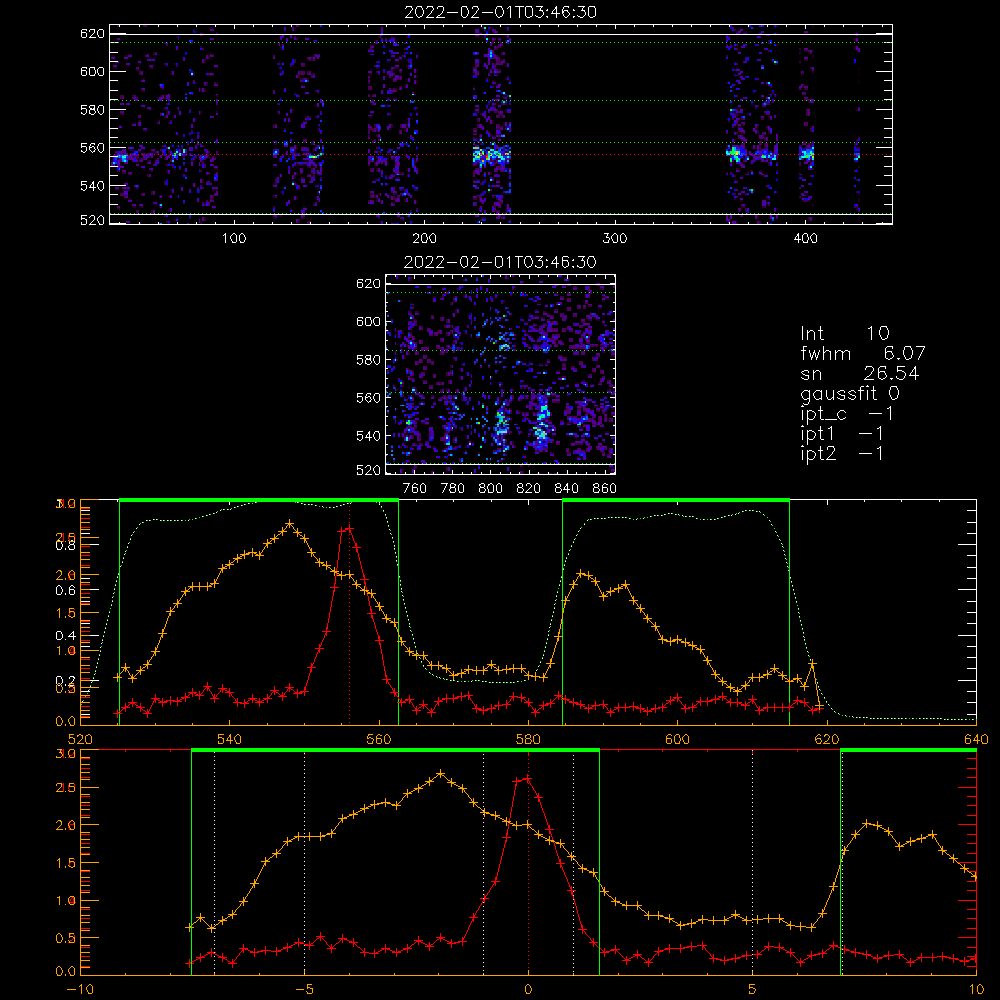The width and height of the screenshot is (1000, 1000).
Task: Click x-axis label 640 under third plot
Action: pyautogui.click(x=976, y=739)
